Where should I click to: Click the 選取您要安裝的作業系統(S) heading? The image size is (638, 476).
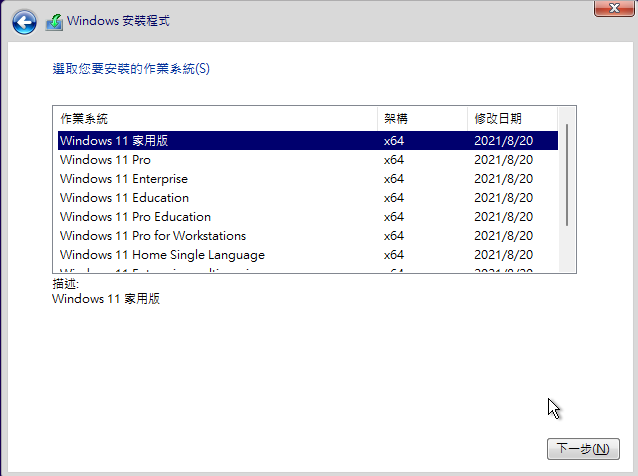(131, 69)
